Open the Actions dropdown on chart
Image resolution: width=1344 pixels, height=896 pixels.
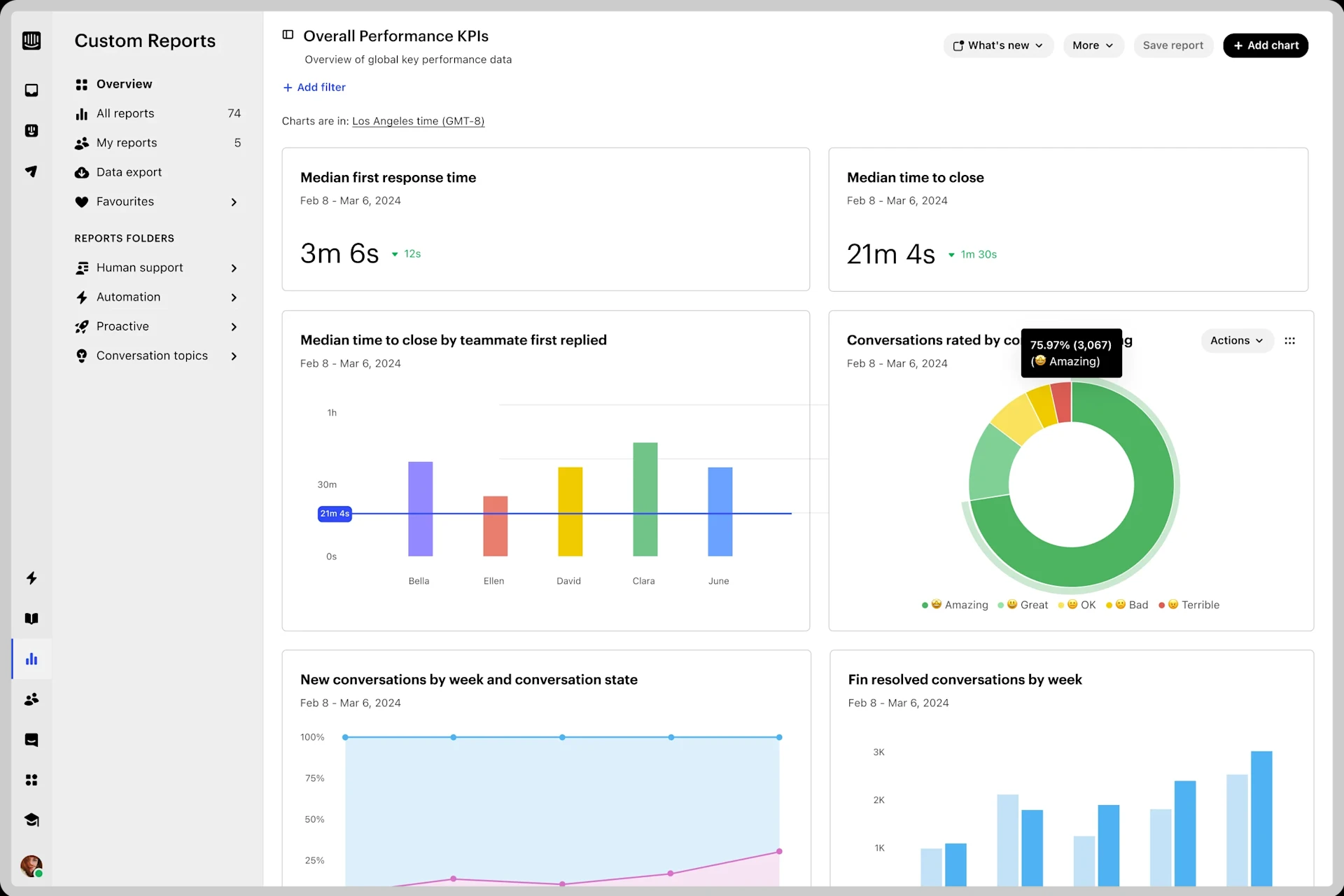[x=1236, y=341]
